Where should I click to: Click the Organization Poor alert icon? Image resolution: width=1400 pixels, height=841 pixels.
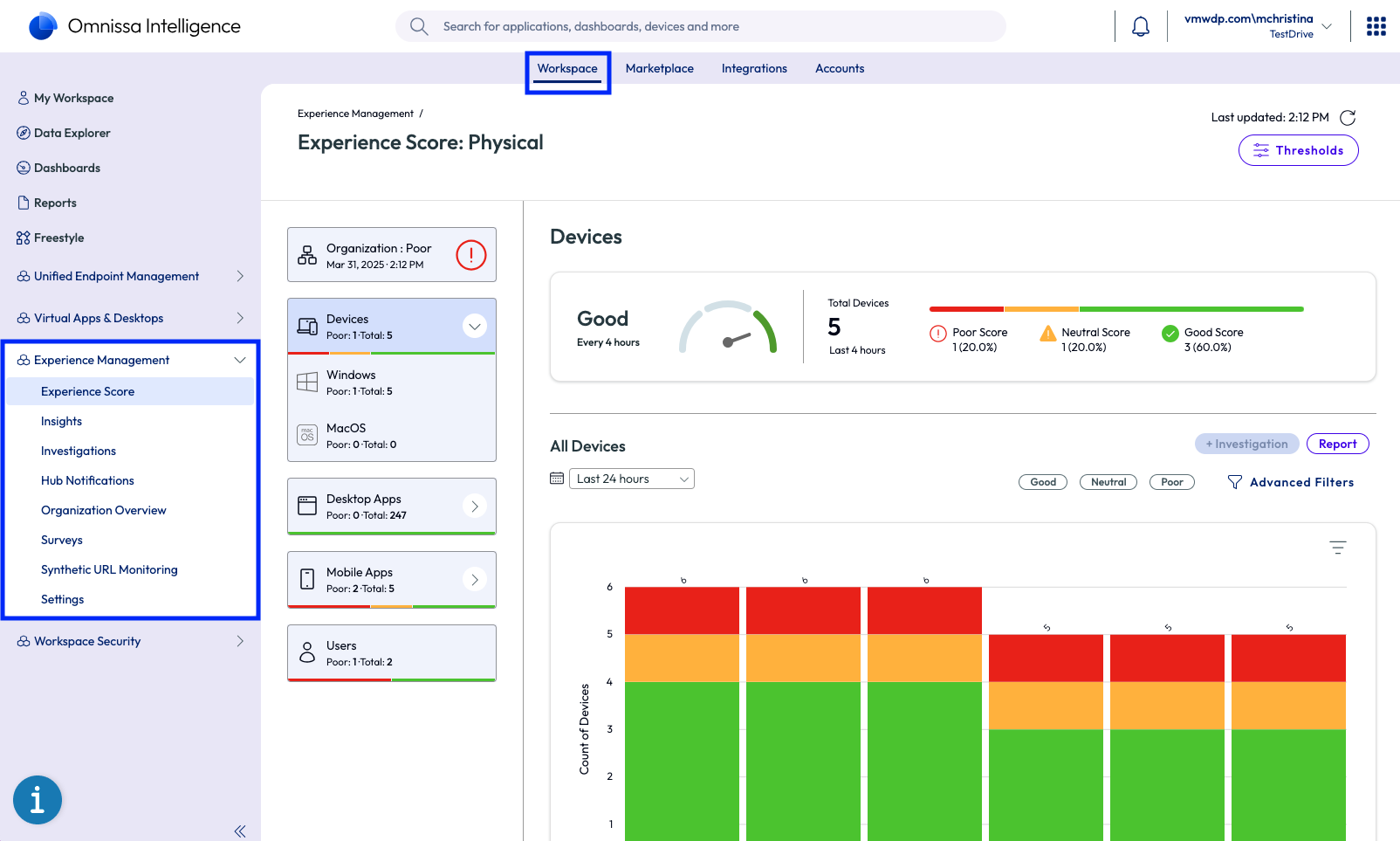pyautogui.click(x=470, y=255)
